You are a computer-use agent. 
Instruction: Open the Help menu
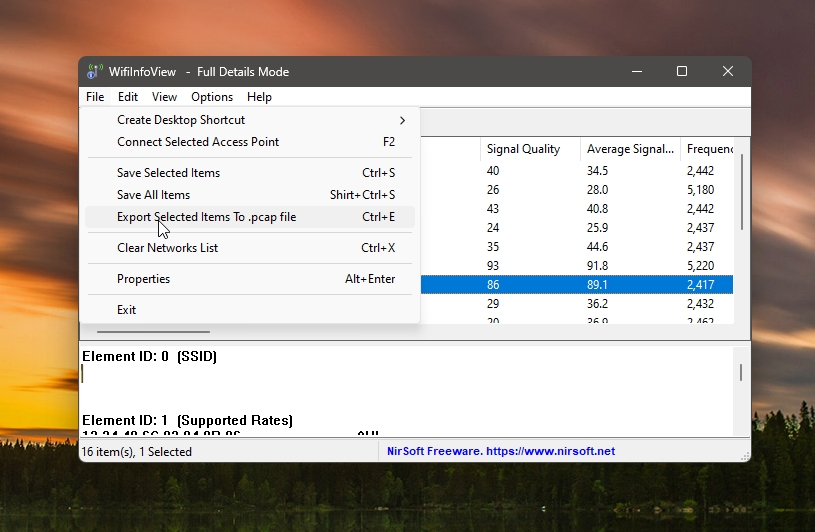pos(259,97)
